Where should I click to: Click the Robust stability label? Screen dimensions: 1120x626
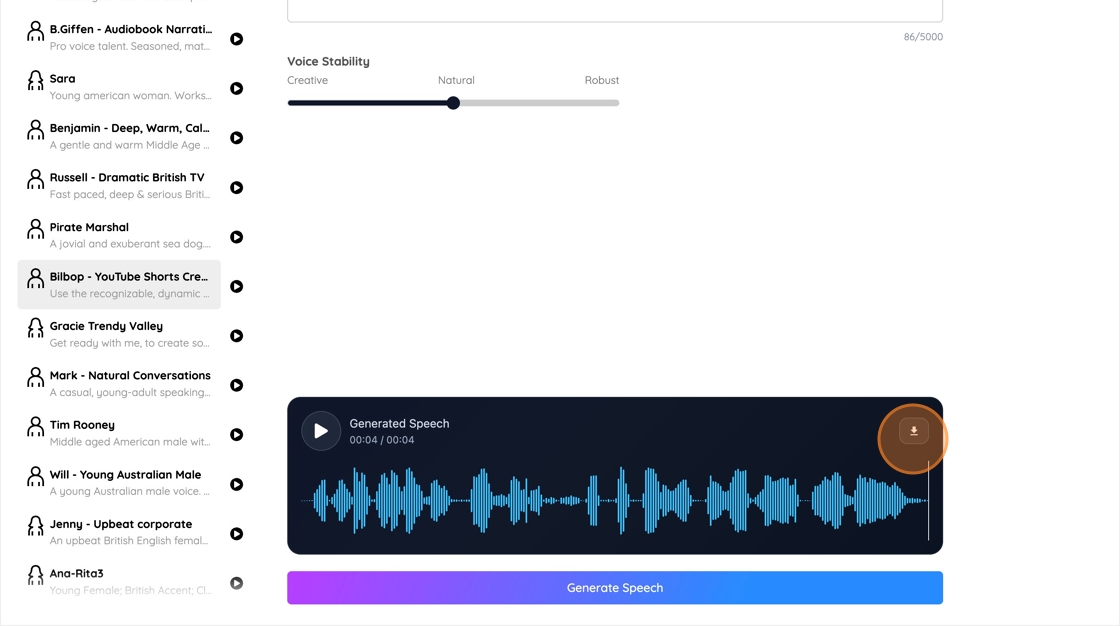coord(601,80)
